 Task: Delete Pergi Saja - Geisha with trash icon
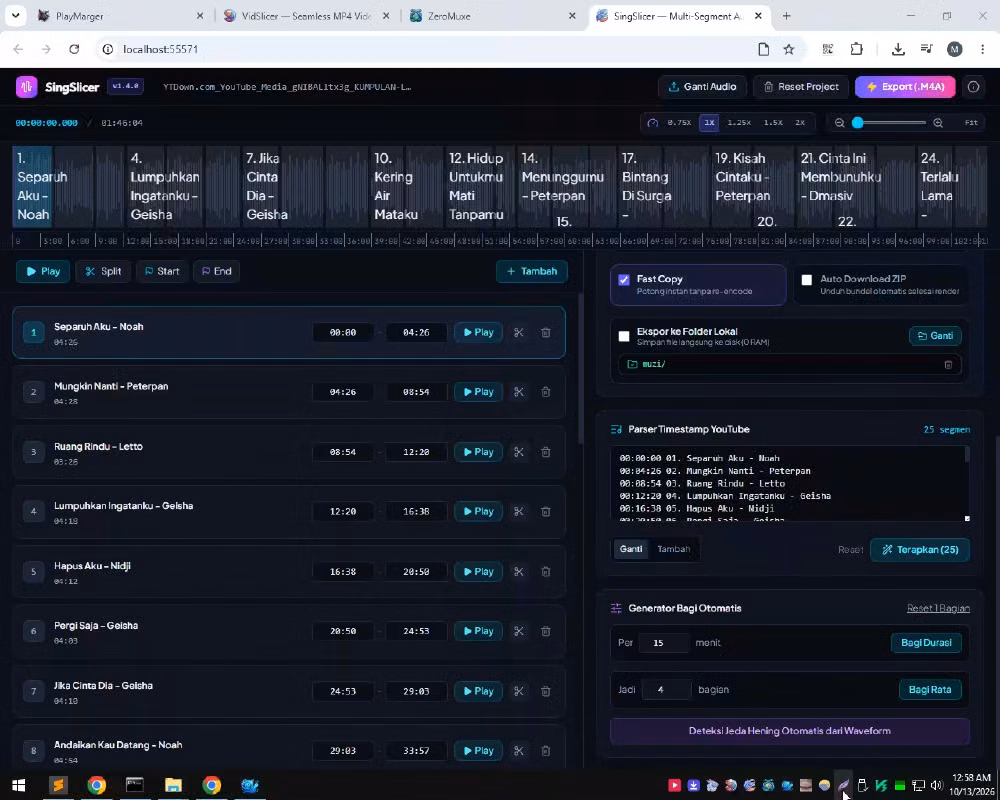click(546, 631)
